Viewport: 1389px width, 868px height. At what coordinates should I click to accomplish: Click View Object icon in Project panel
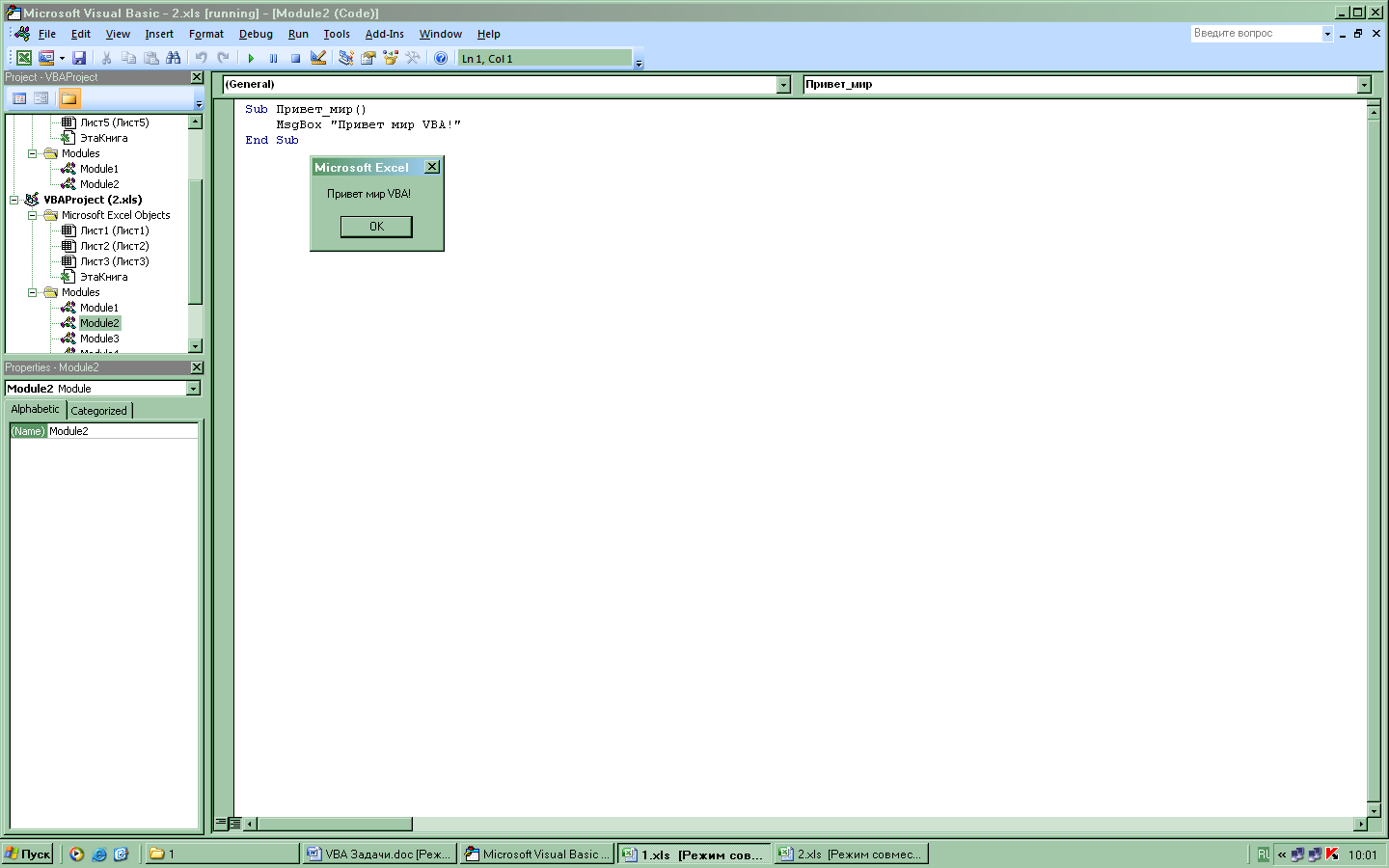point(41,98)
